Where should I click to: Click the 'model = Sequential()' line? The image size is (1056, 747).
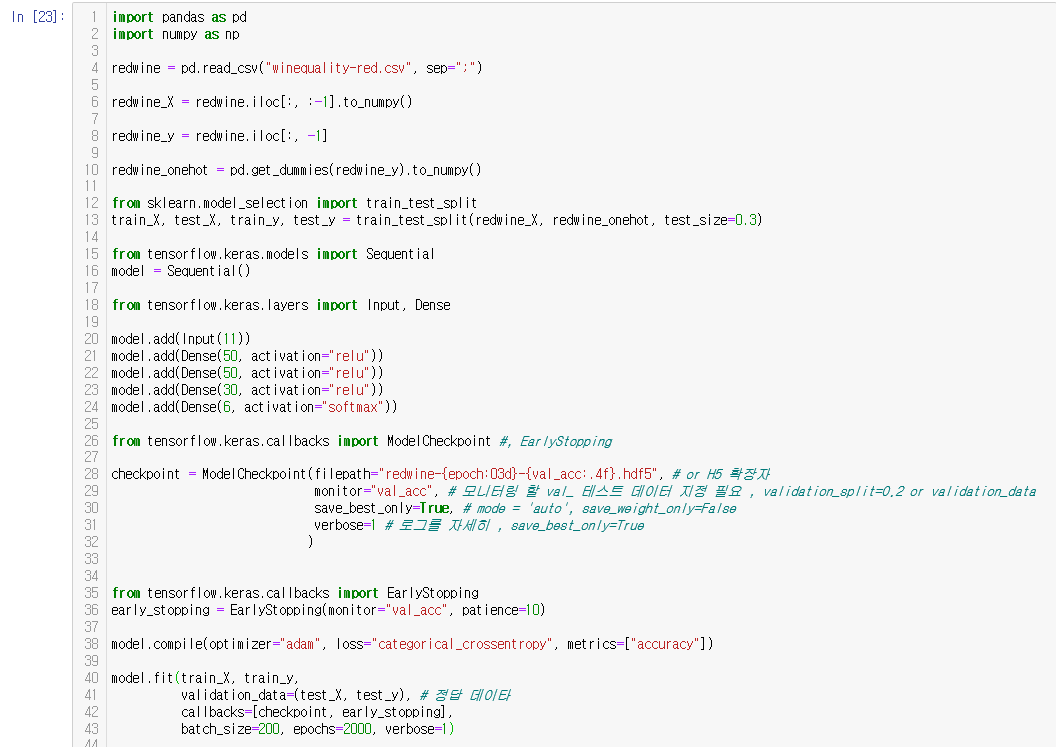point(181,271)
